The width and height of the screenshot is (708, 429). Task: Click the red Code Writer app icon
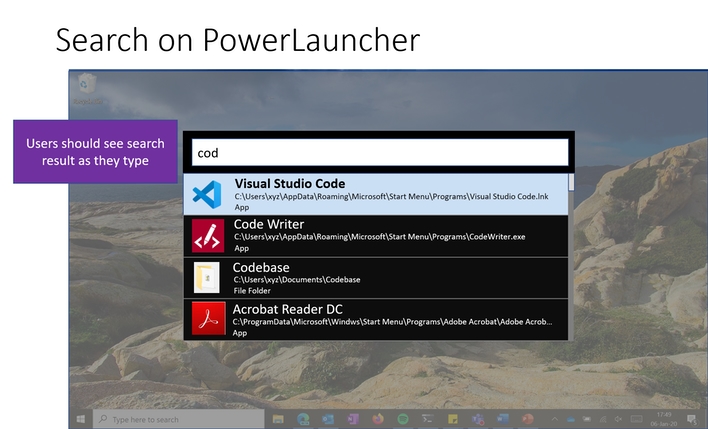(208, 236)
